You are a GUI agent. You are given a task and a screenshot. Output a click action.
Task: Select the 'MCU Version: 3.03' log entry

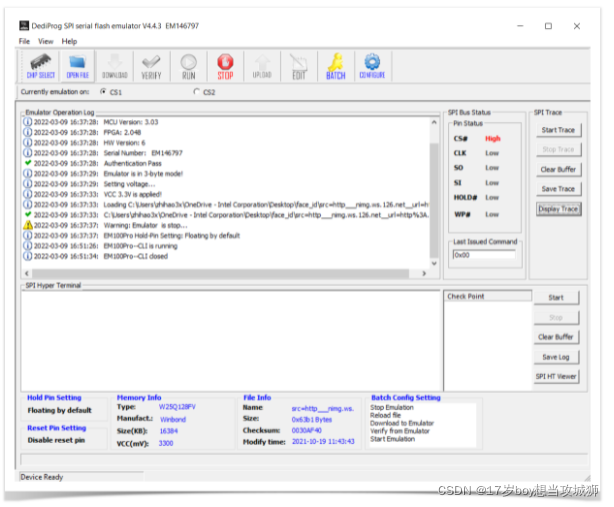click(131, 122)
